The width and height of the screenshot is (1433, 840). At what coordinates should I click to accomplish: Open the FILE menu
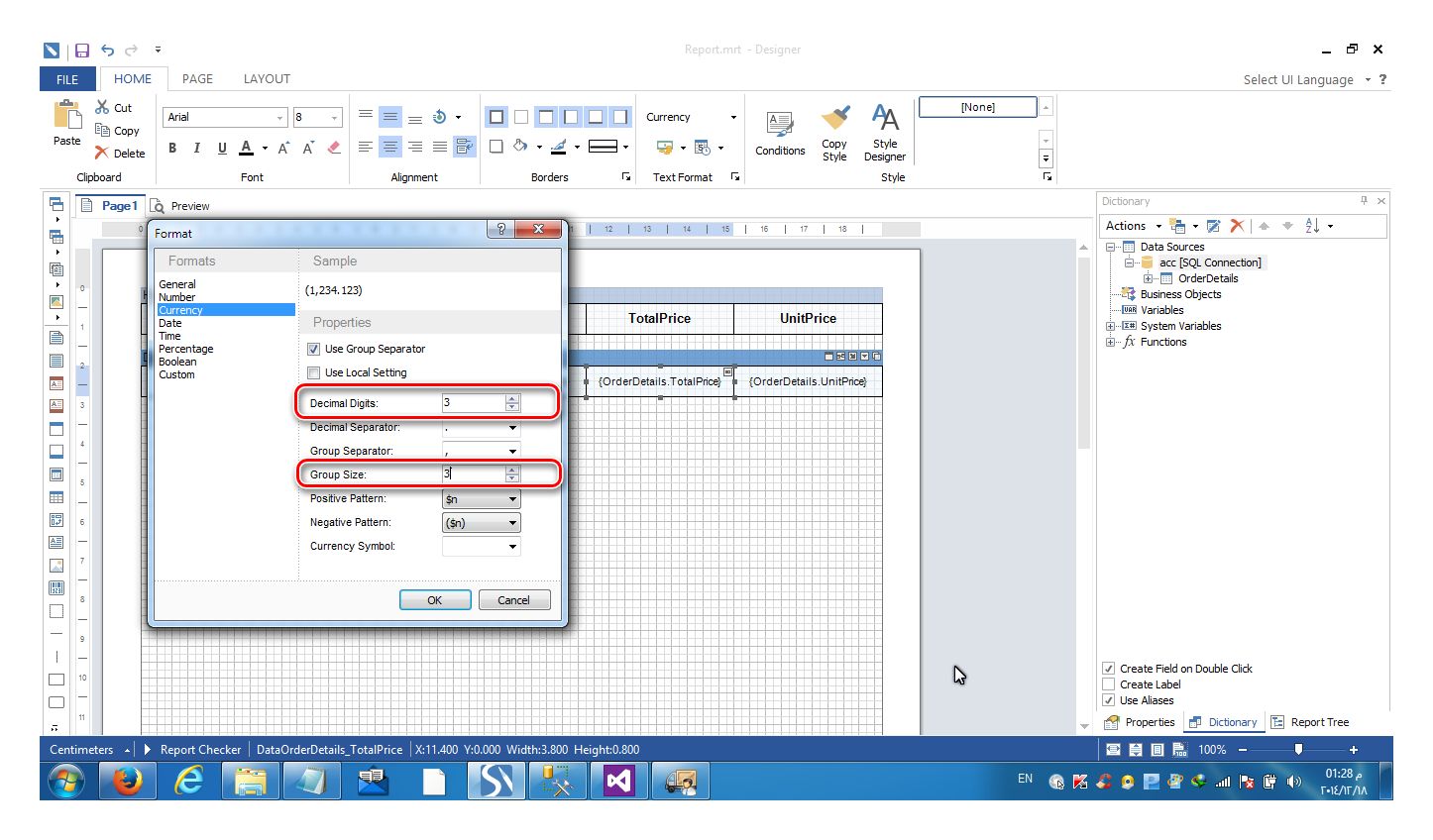67,79
